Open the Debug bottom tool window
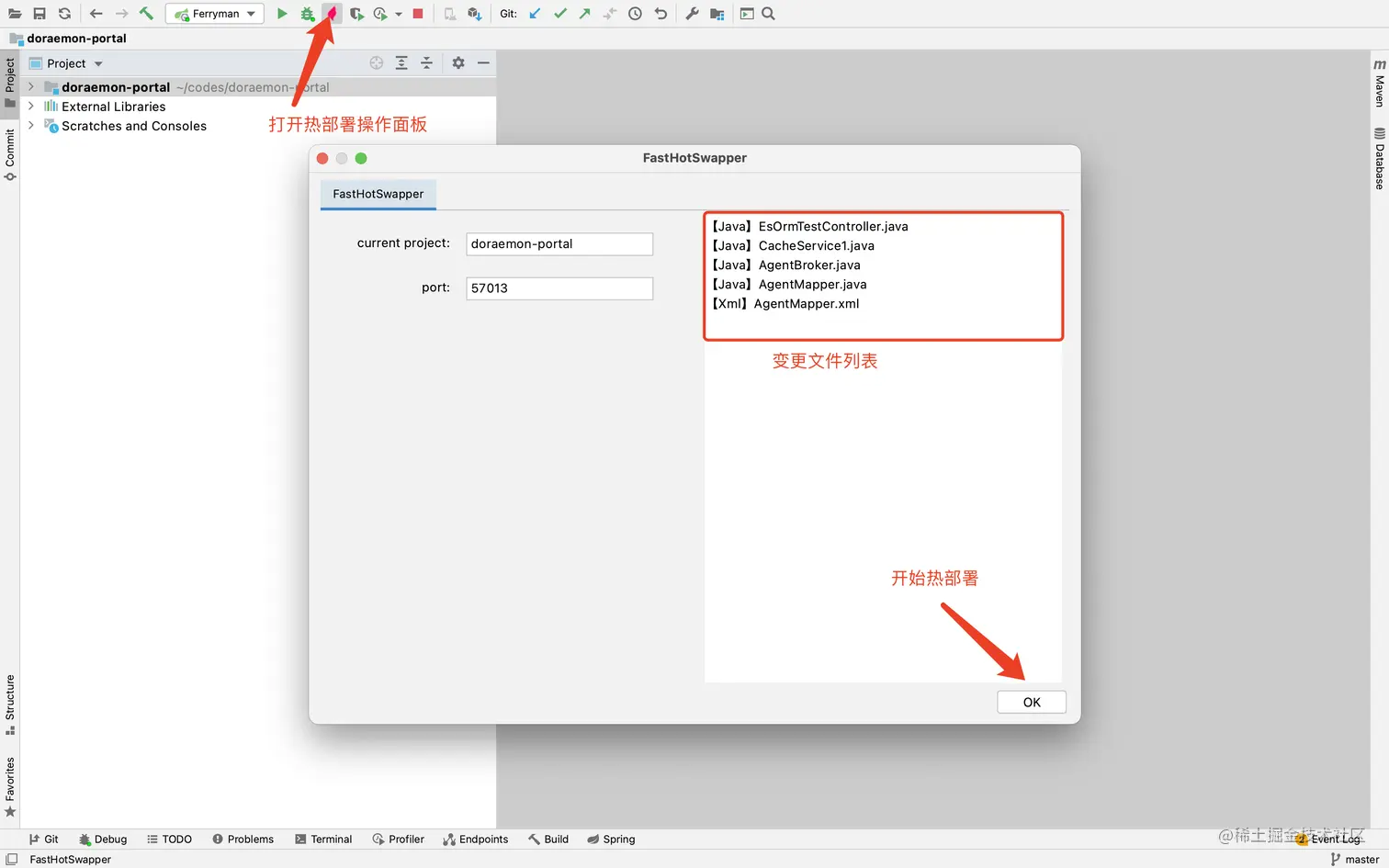 [x=103, y=839]
